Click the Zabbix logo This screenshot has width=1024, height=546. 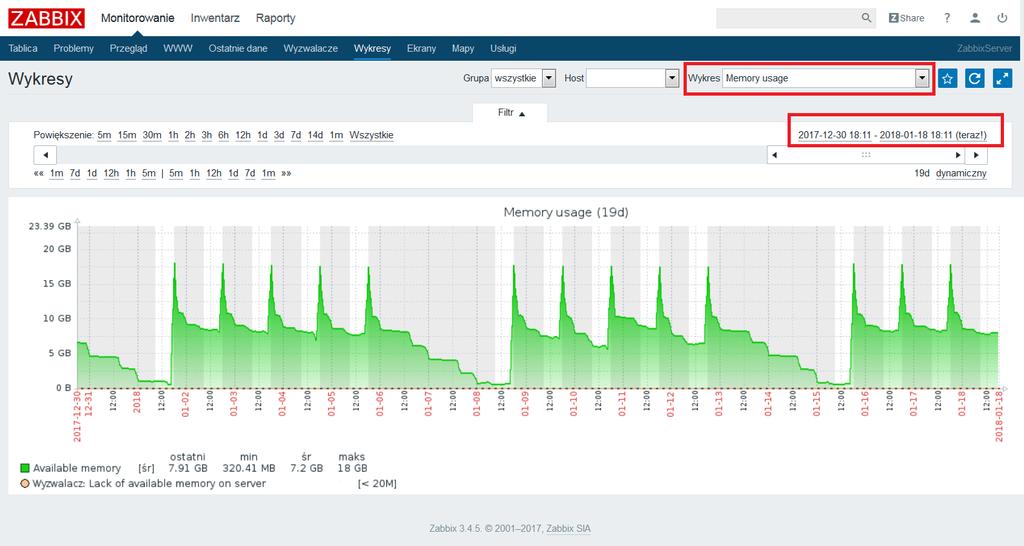tap(46, 18)
